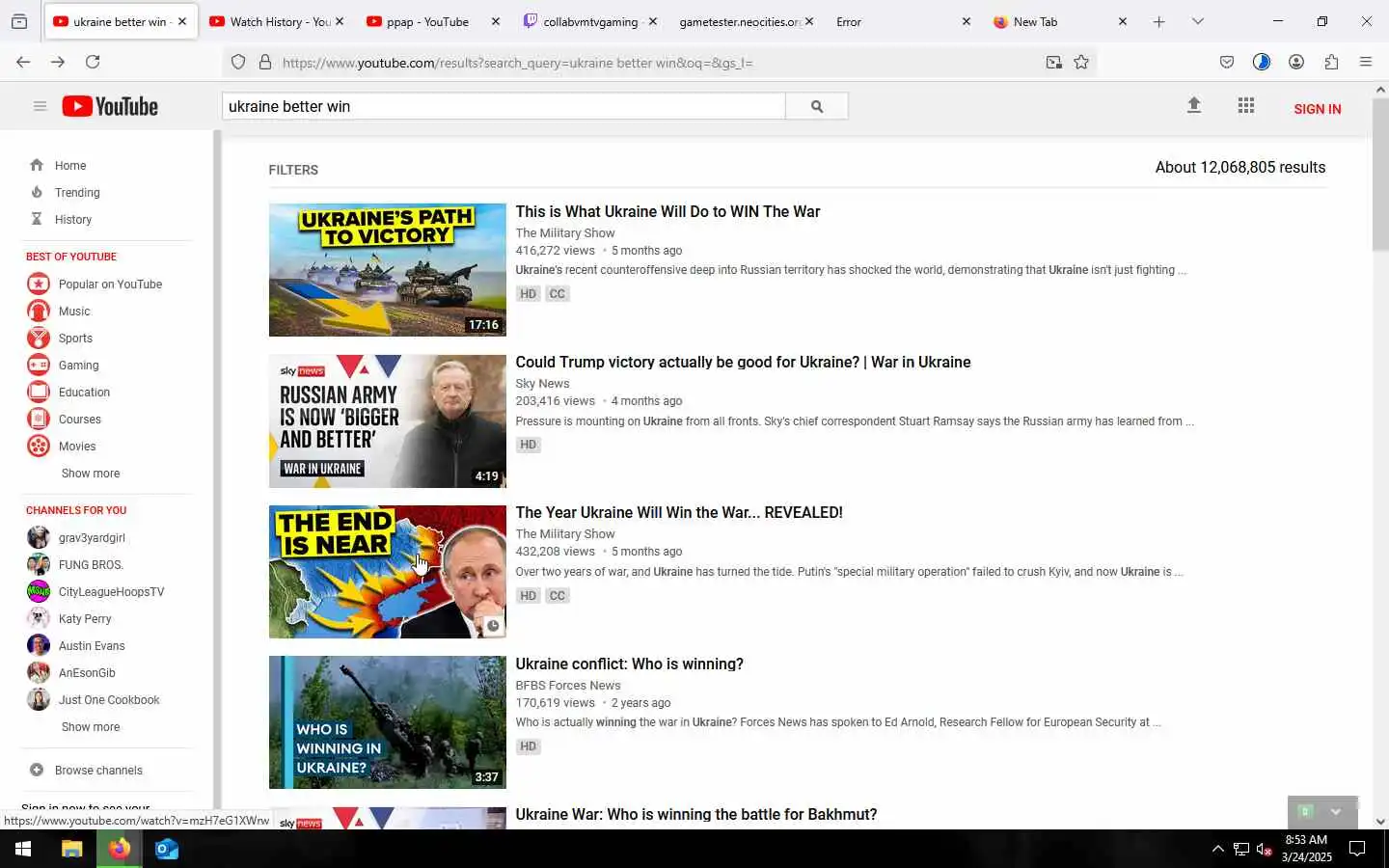Open the Katy Perry channel

(85, 618)
